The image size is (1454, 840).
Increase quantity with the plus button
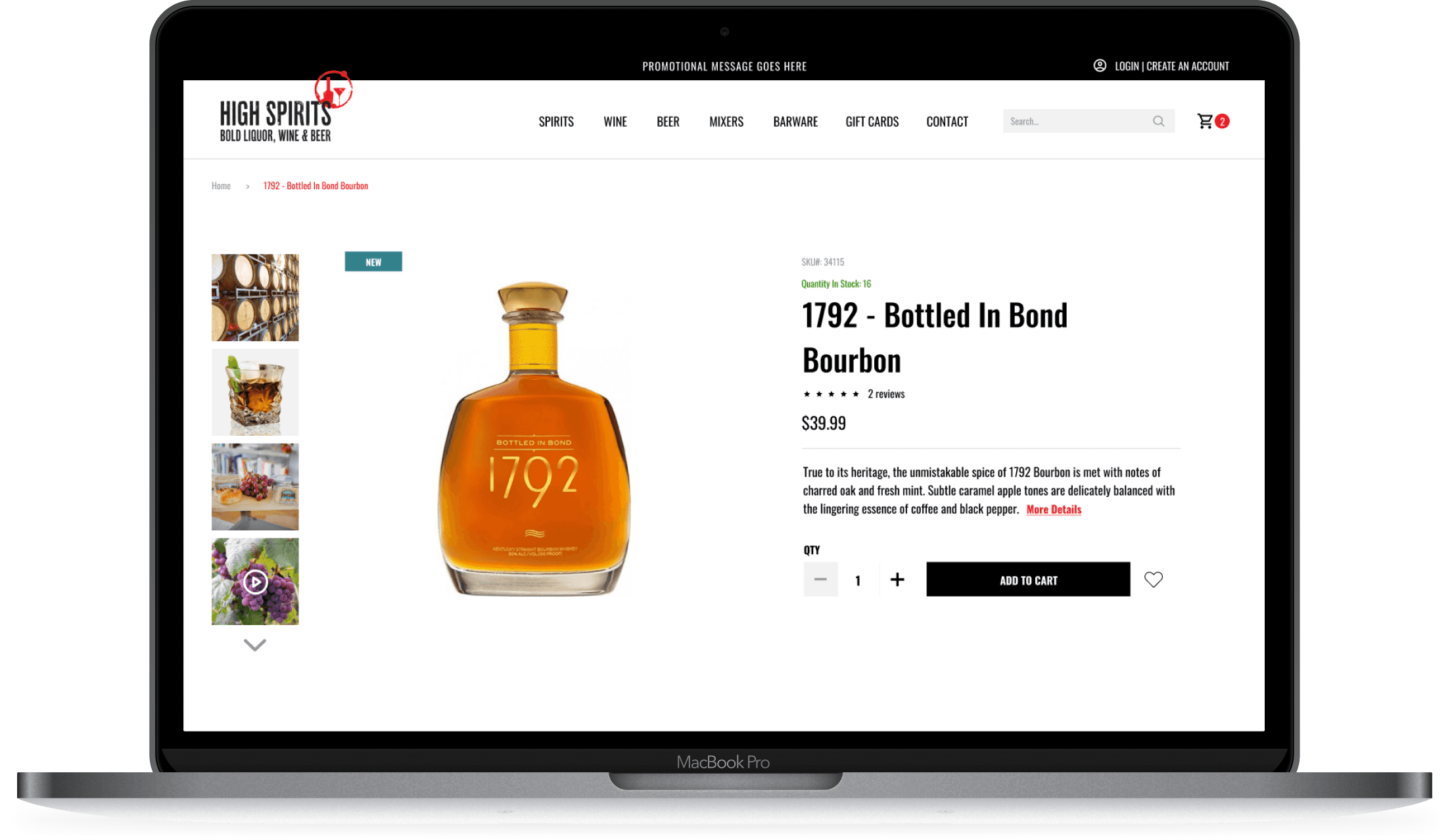897,580
